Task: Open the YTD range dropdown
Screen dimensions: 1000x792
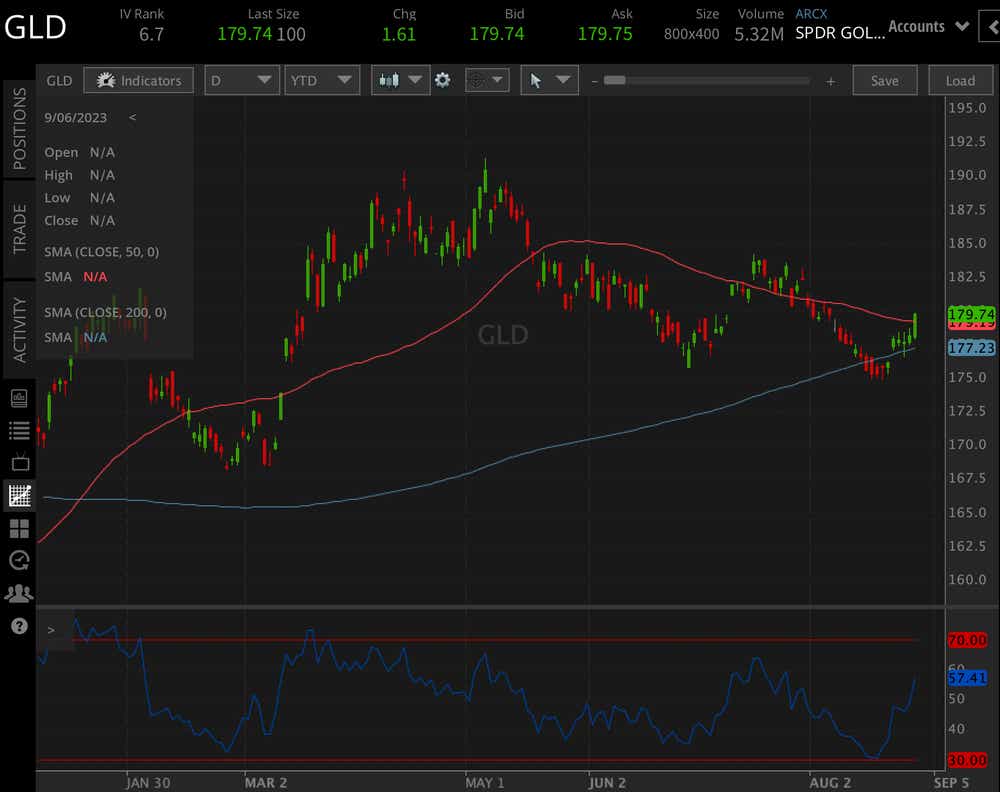Action: coord(321,81)
